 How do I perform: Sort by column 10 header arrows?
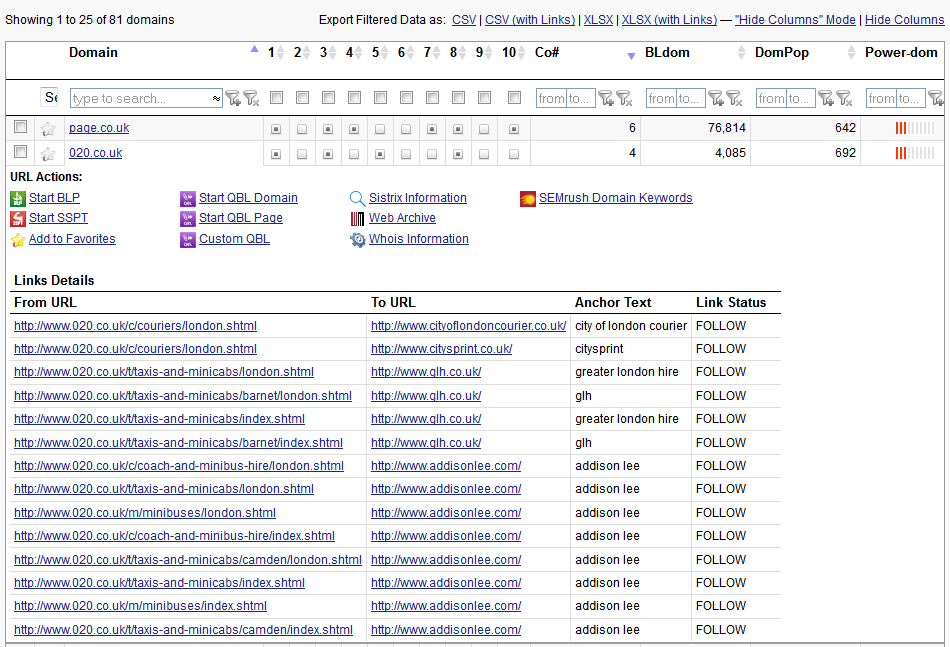click(x=522, y=53)
